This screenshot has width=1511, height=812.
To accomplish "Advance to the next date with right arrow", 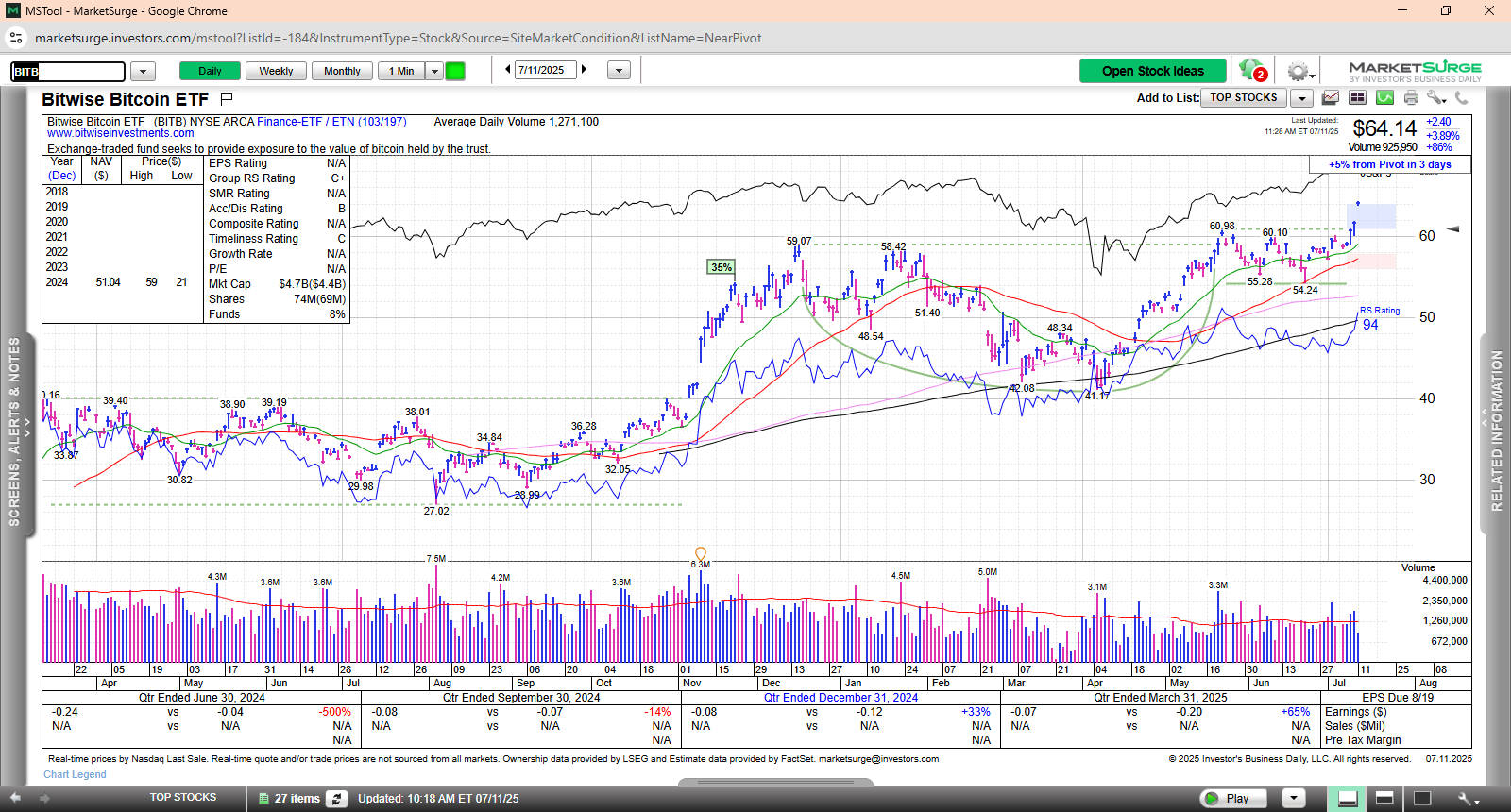I will (585, 70).
